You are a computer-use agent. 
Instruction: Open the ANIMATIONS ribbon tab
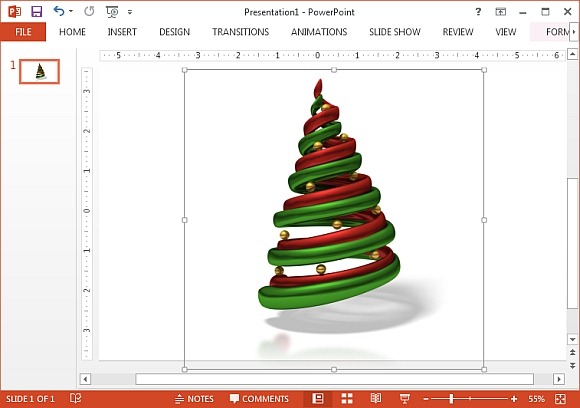click(x=319, y=32)
